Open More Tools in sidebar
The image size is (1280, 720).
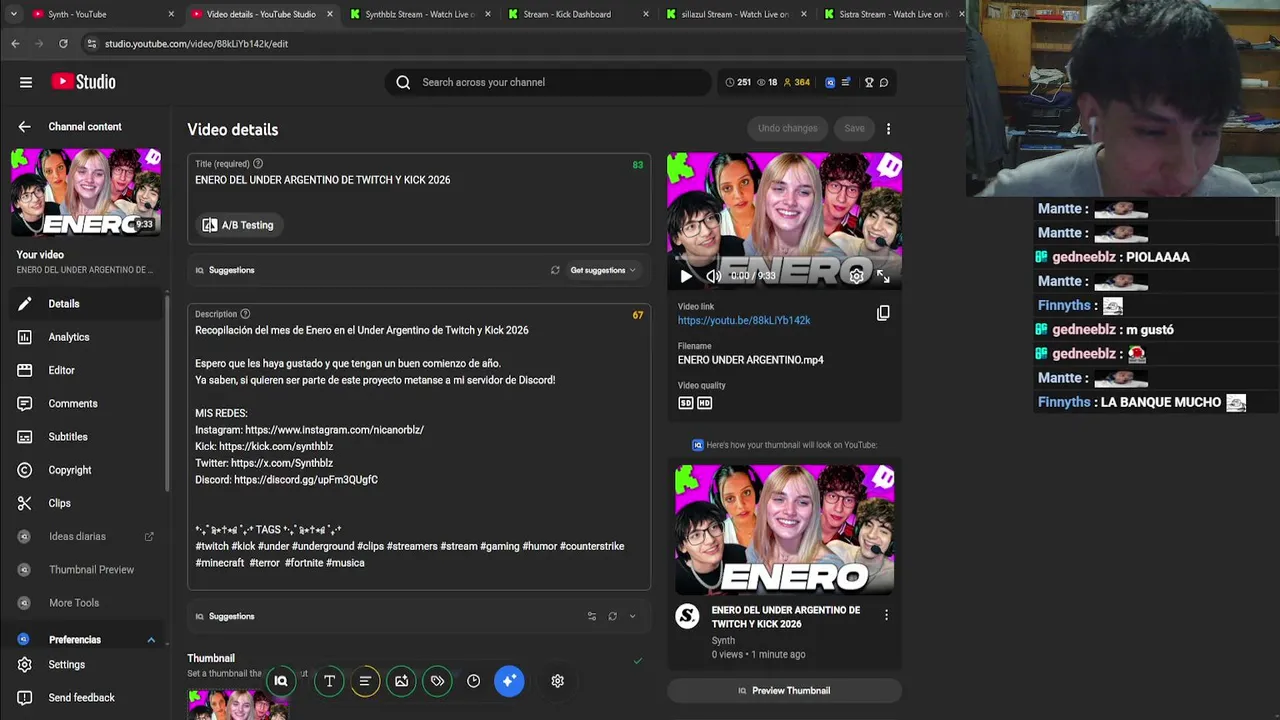[x=85, y=603]
